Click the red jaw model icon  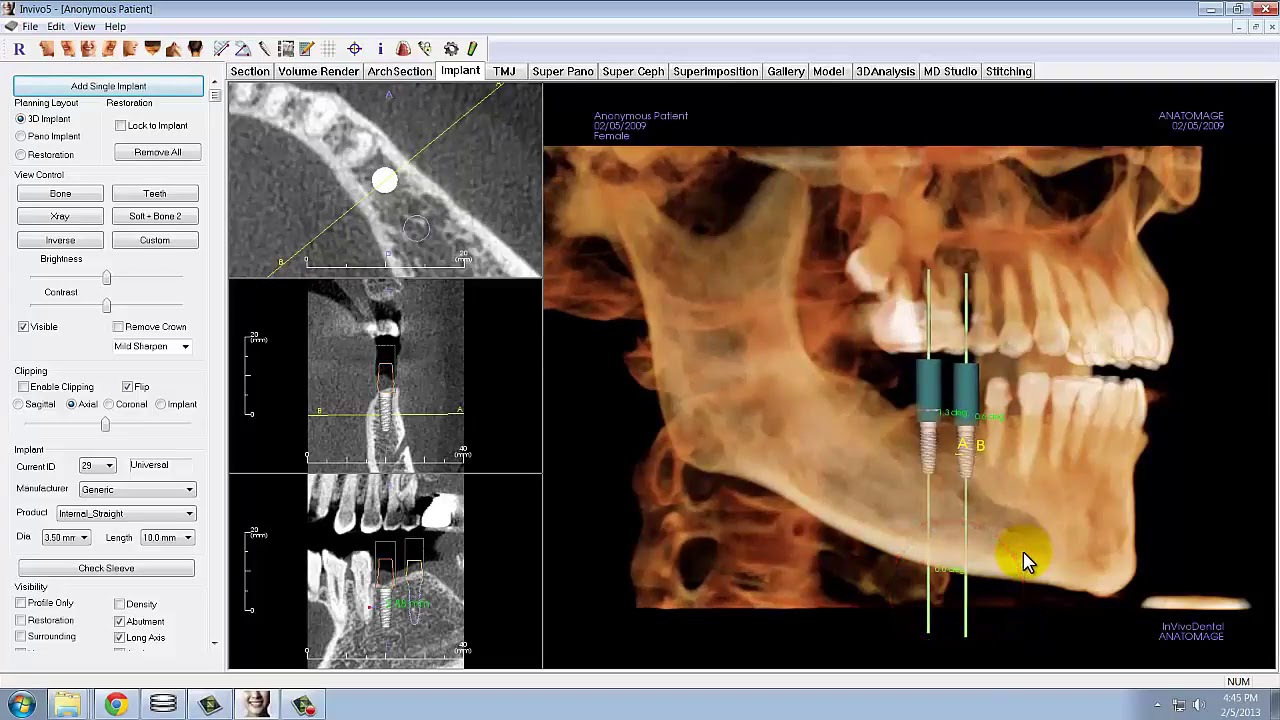[403, 48]
